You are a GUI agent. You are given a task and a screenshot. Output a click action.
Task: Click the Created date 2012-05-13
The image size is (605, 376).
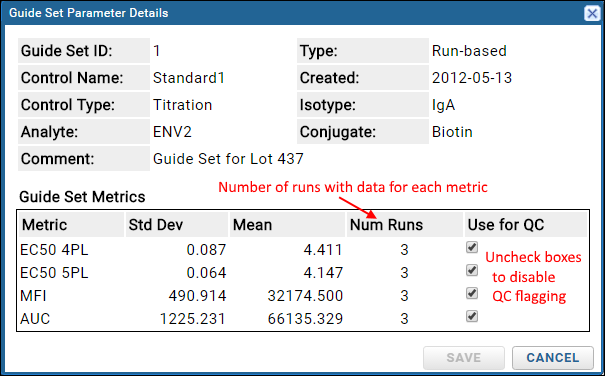[472, 78]
